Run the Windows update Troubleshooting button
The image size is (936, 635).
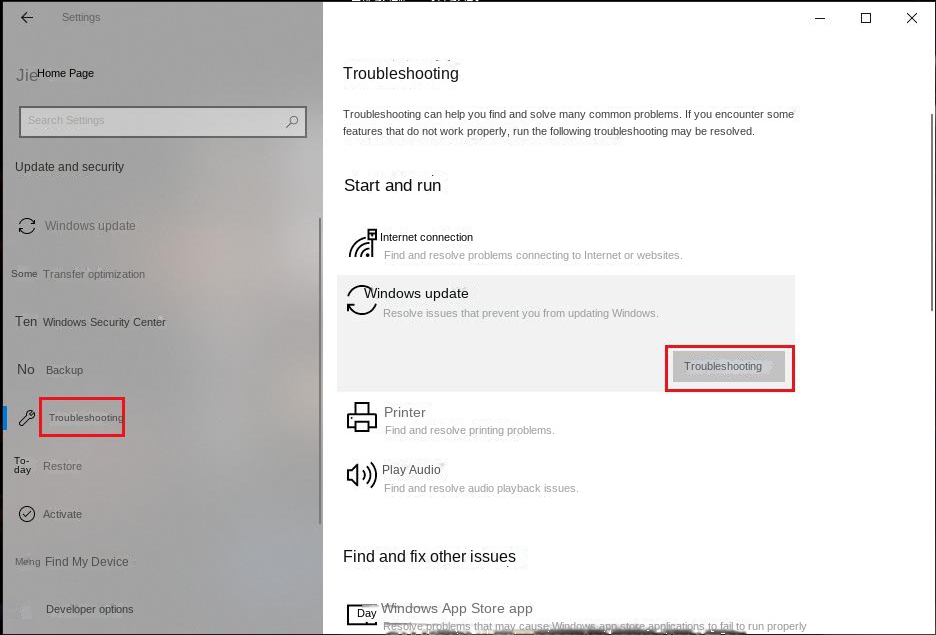729,366
